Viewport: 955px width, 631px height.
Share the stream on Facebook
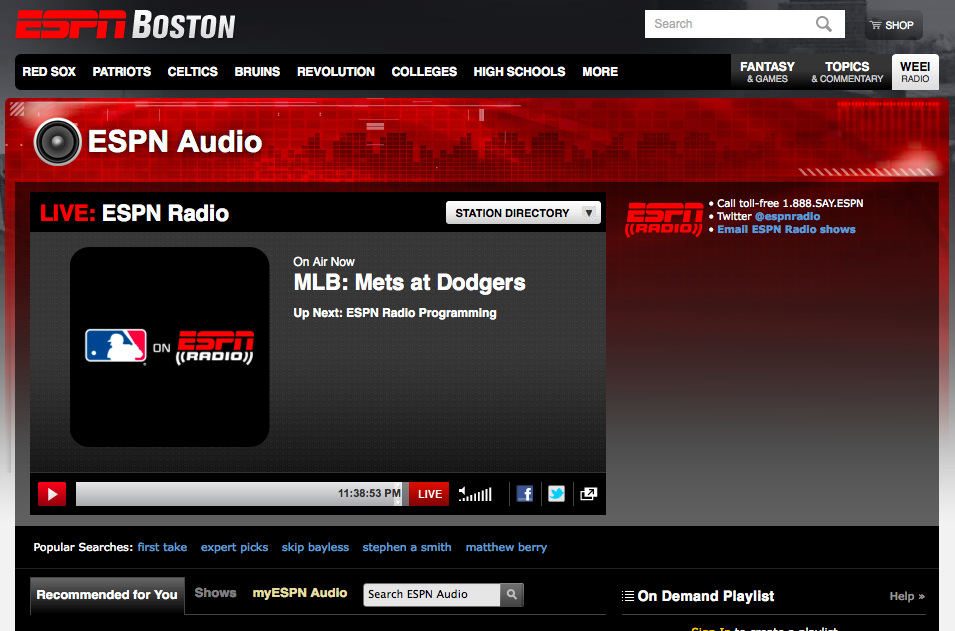coord(525,493)
